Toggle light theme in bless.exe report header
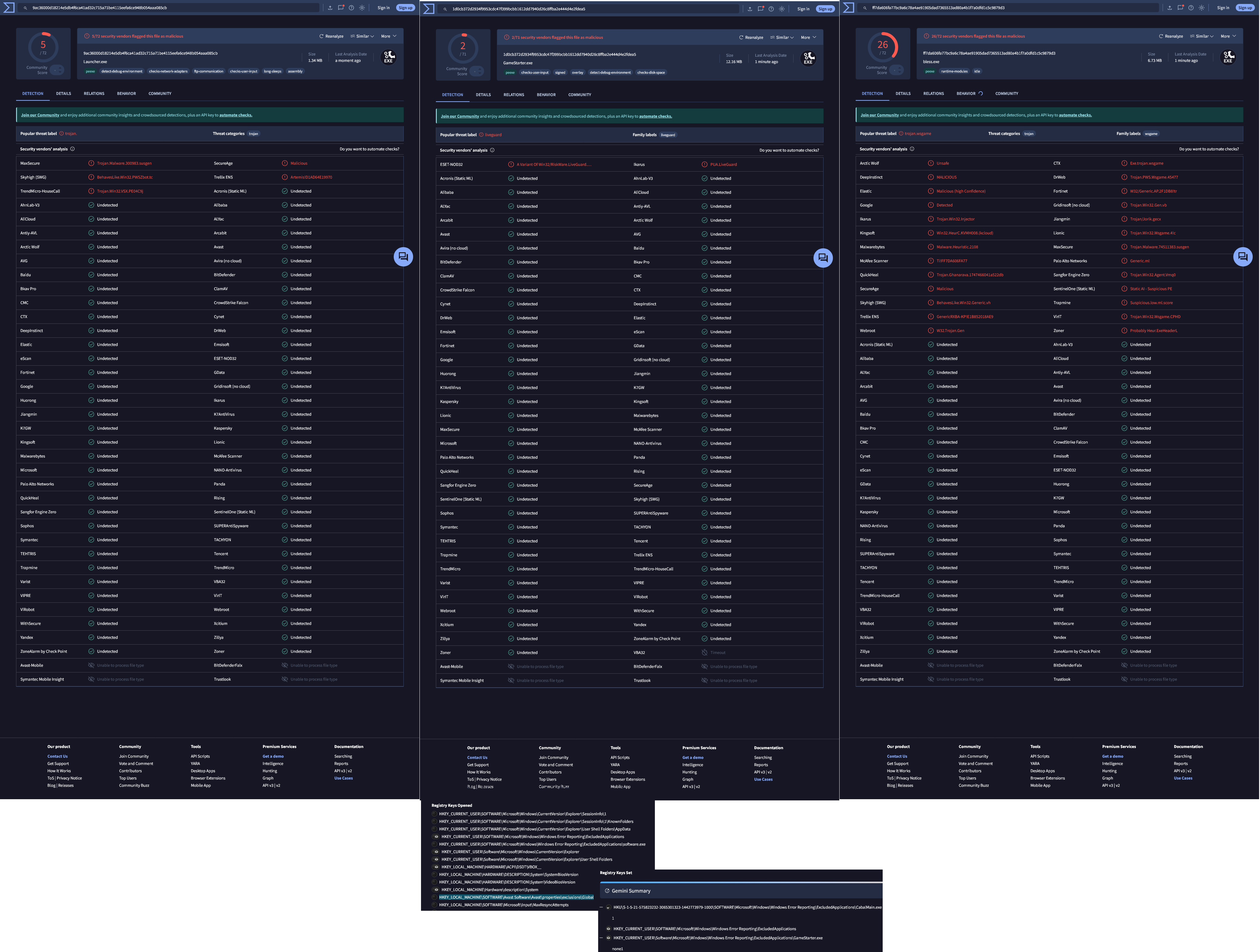1260x952 pixels. (x=1202, y=8)
